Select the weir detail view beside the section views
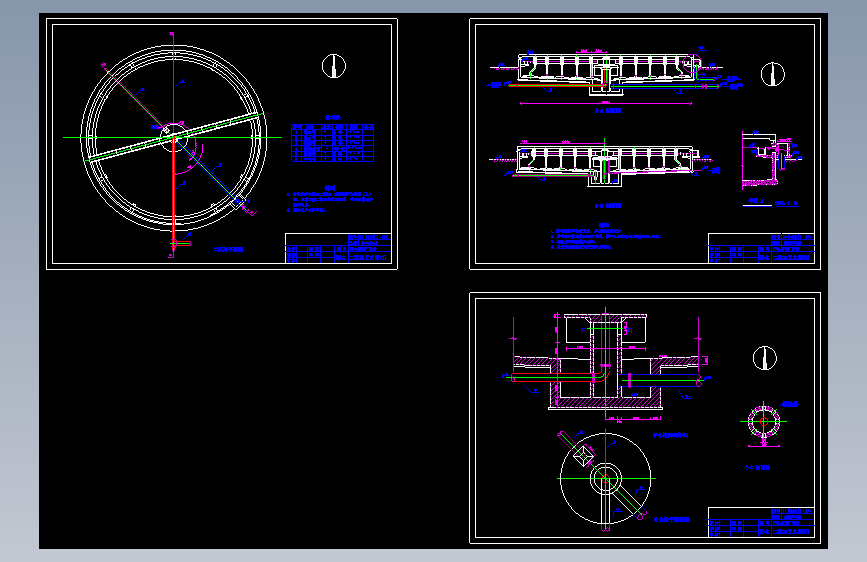 click(770, 160)
